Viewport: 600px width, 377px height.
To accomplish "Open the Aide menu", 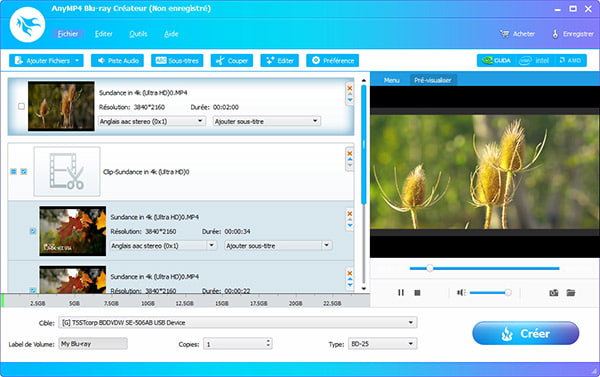I will (x=171, y=34).
